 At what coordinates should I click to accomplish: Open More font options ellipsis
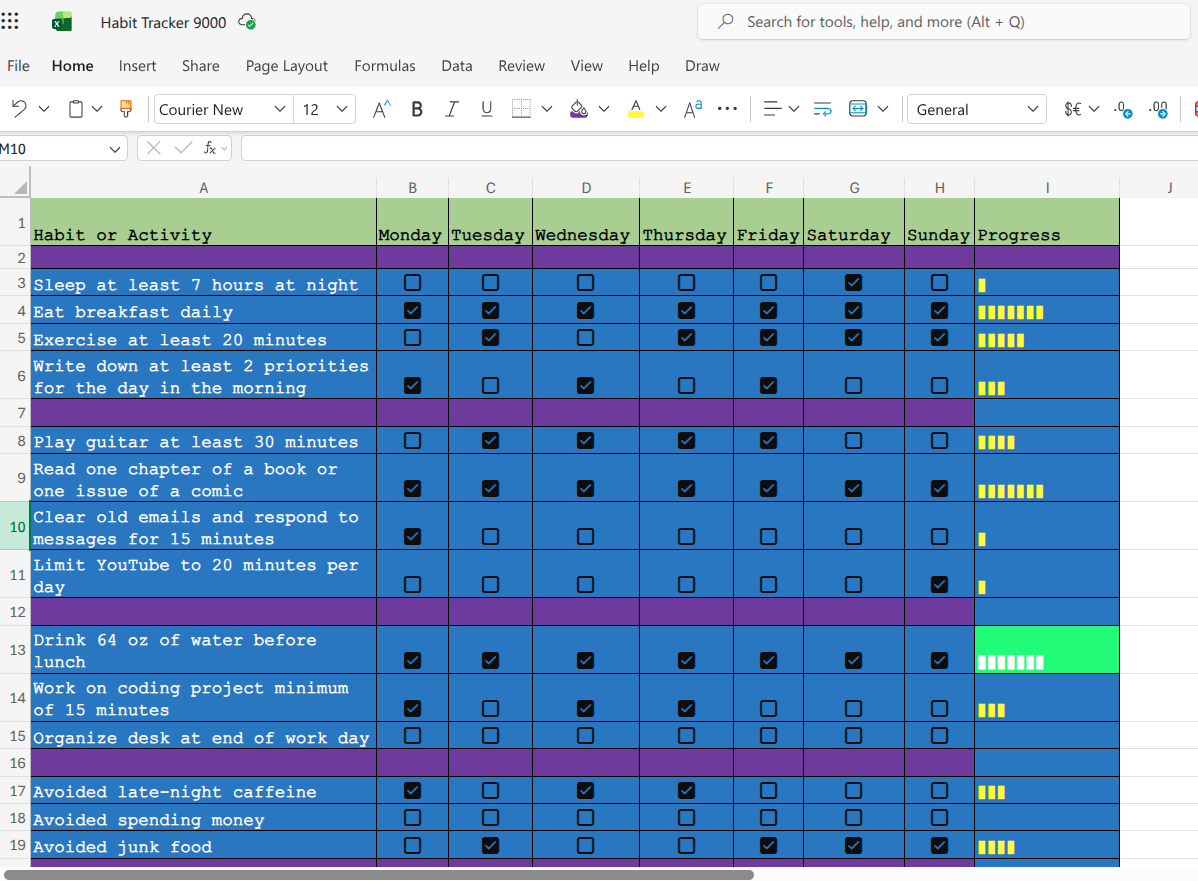pos(727,109)
